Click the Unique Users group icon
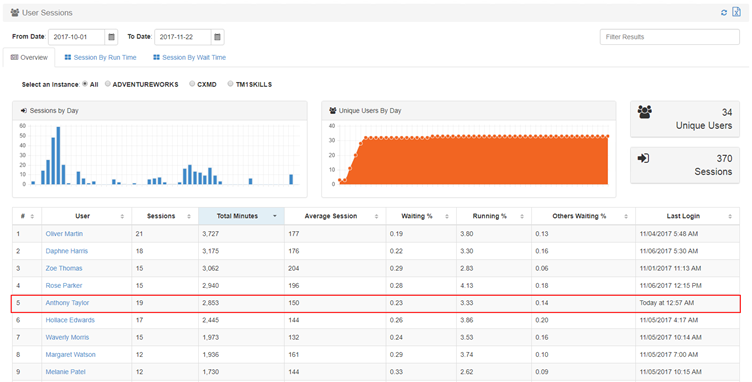Image resolution: width=752 pixels, height=382 pixels. [645, 112]
